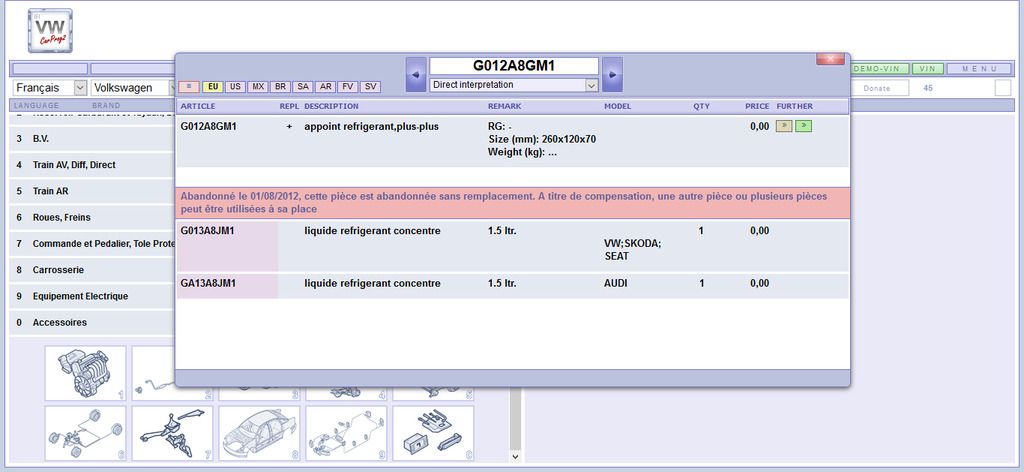The width and height of the screenshot is (1024, 472).
Task: Select the EU market toggle
Action: (213, 87)
